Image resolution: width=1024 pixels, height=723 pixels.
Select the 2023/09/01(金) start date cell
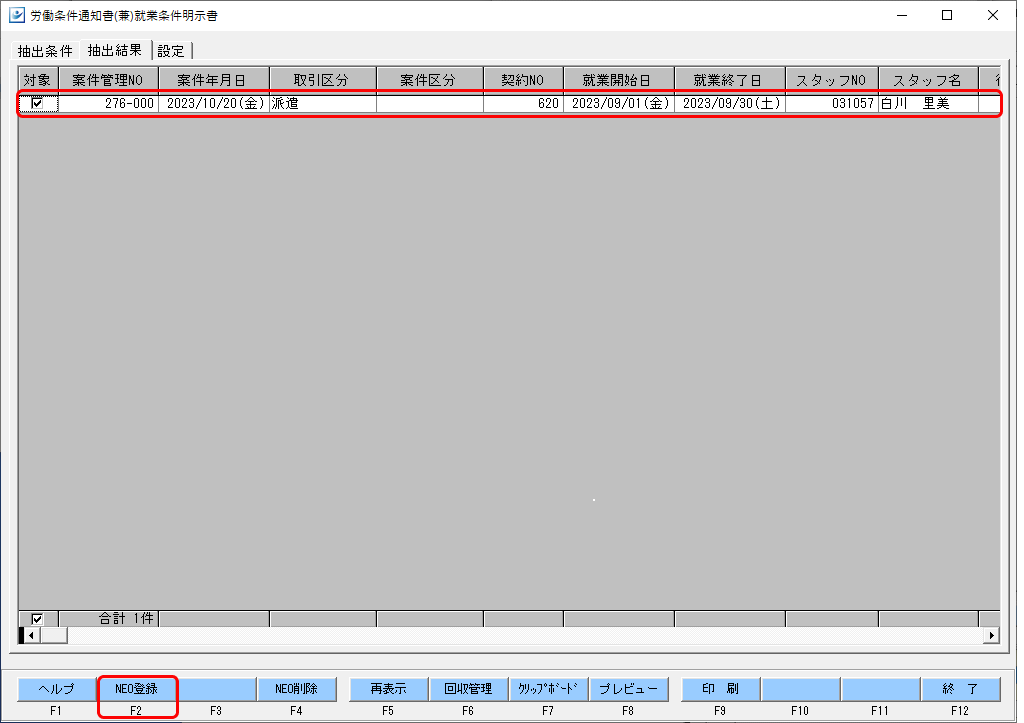(x=618, y=103)
